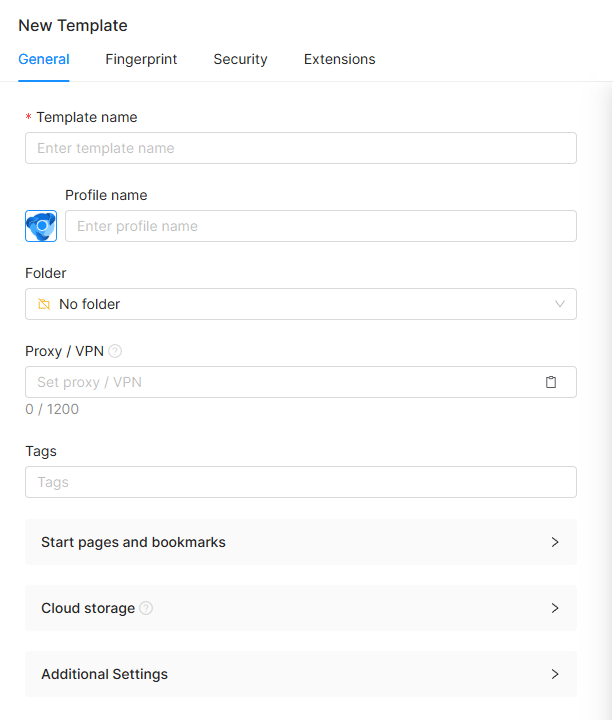Click the 0 / 1200 character counter
The width and height of the screenshot is (613, 720).
point(52,409)
